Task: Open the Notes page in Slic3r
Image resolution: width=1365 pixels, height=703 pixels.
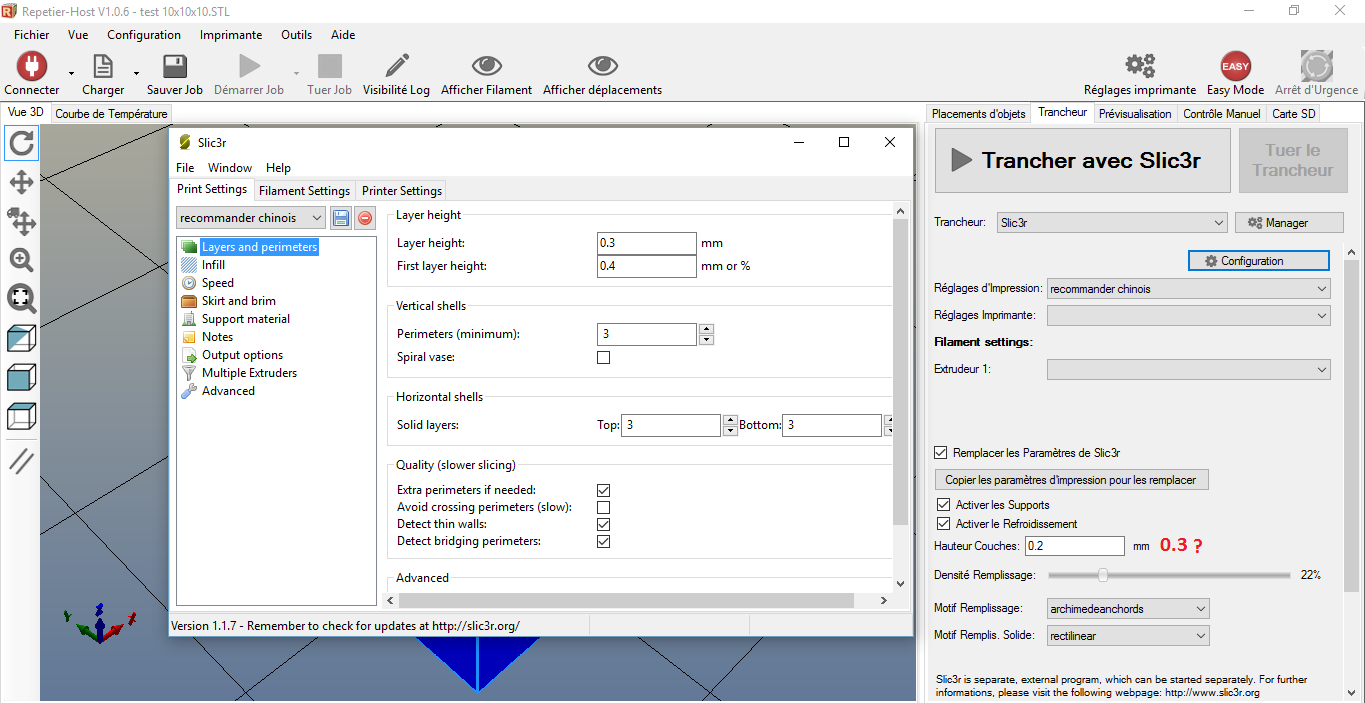Action: (217, 337)
